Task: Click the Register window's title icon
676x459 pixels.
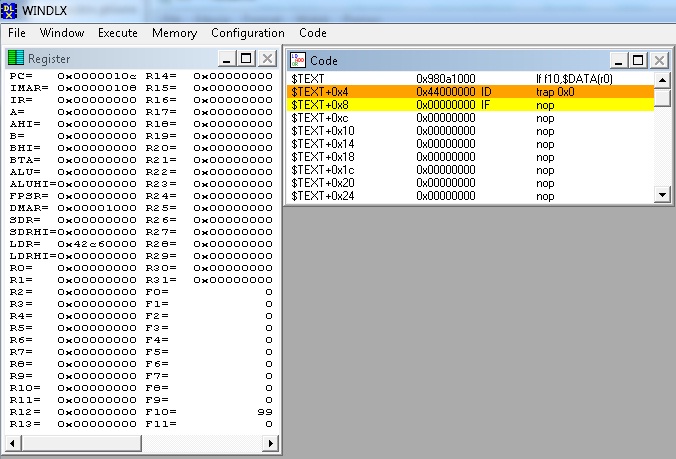Action: (15, 59)
